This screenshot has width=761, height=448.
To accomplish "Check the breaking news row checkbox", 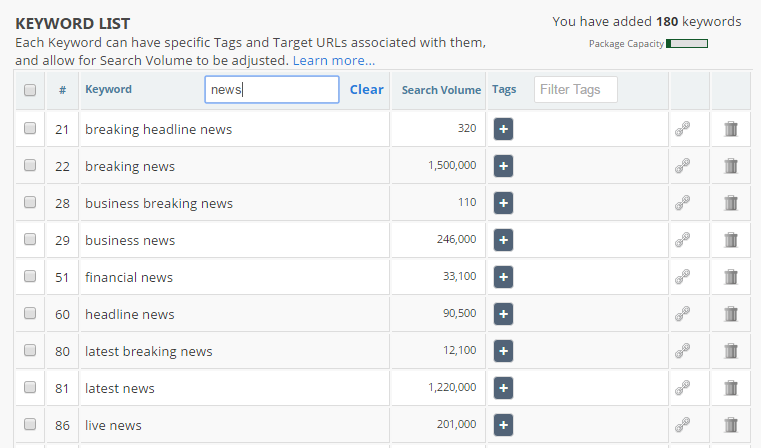I will (x=30, y=166).
